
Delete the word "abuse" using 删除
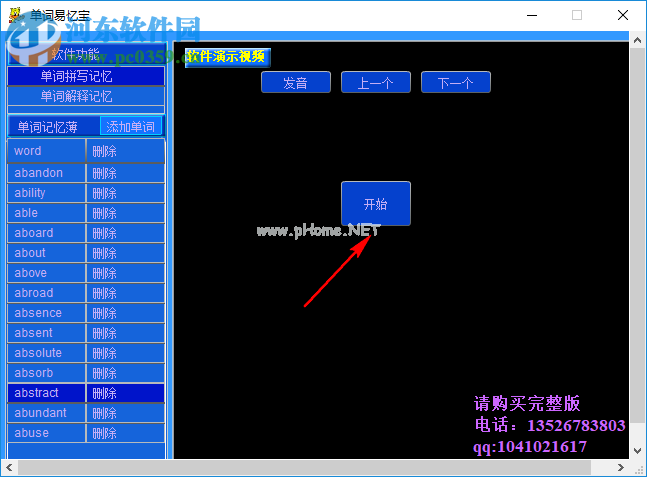coord(124,433)
